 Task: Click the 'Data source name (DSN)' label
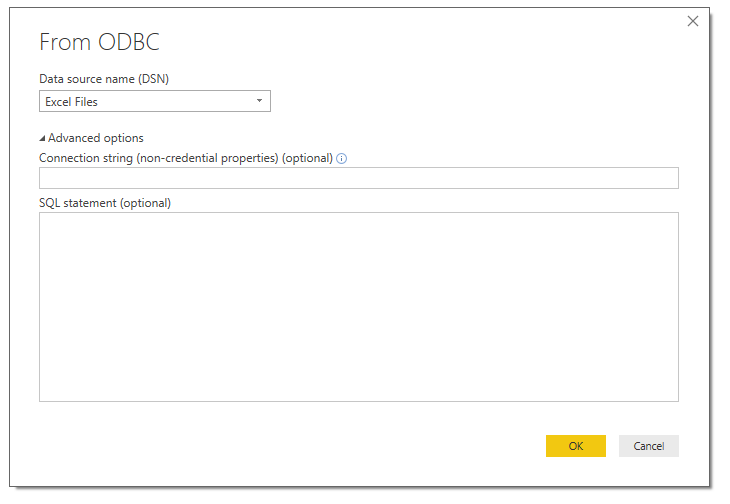(x=104, y=79)
